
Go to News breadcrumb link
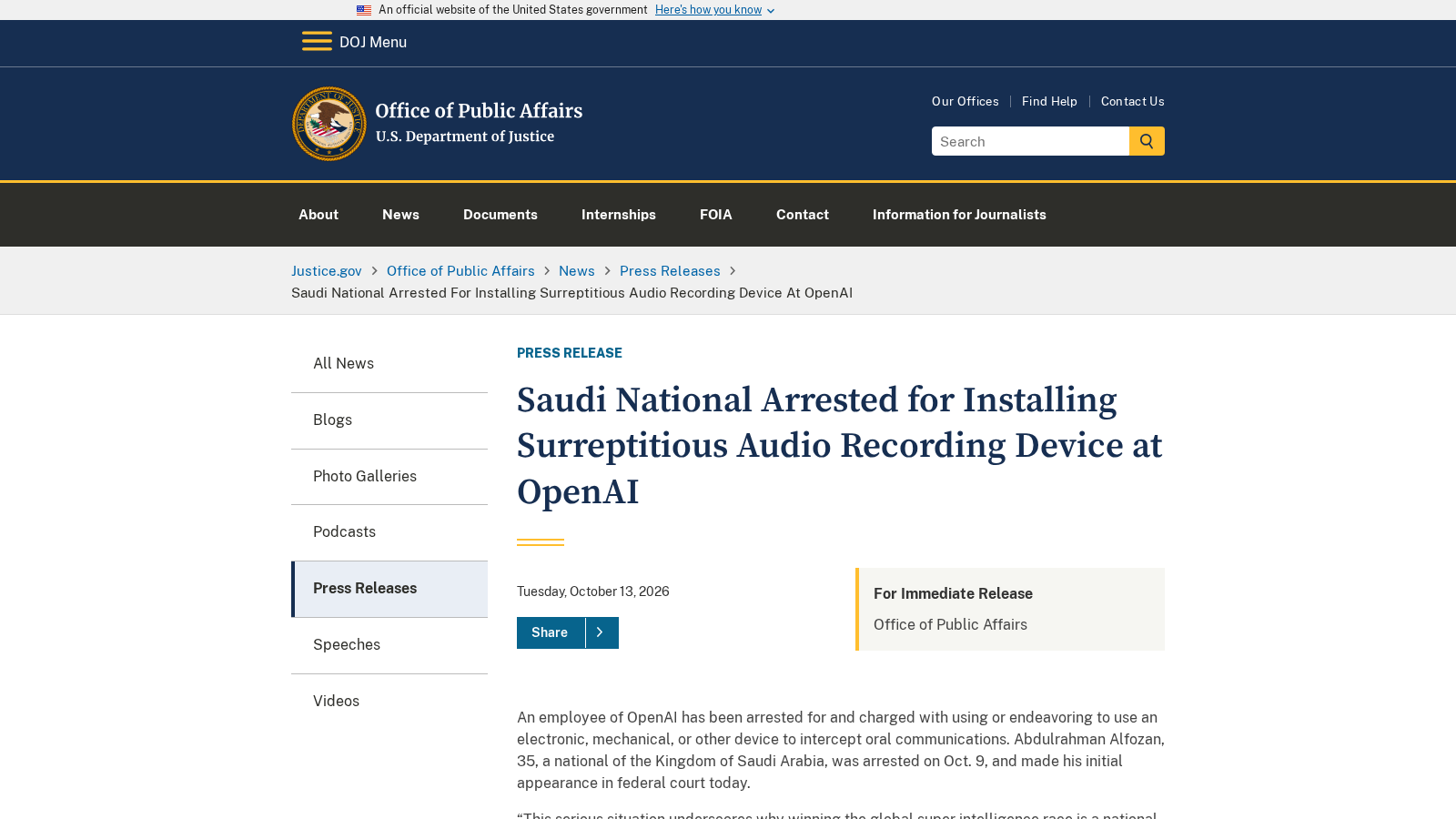[577, 271]
